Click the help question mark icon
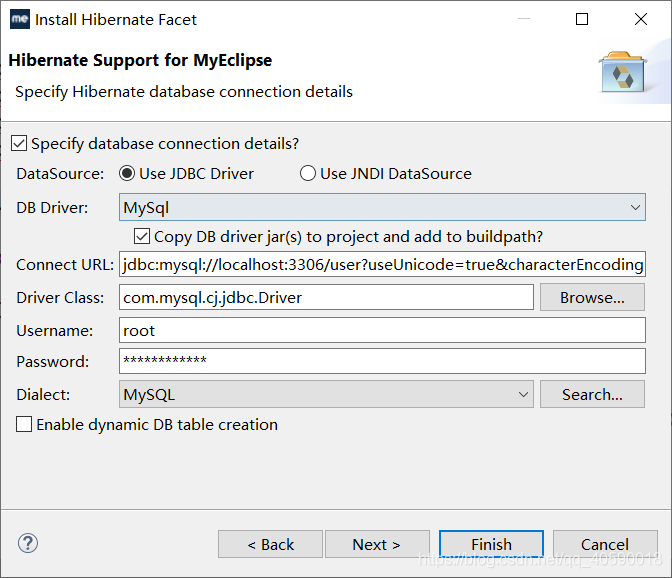Image resolution: width=672 pixels, height=578 pixels. point(28,543)
